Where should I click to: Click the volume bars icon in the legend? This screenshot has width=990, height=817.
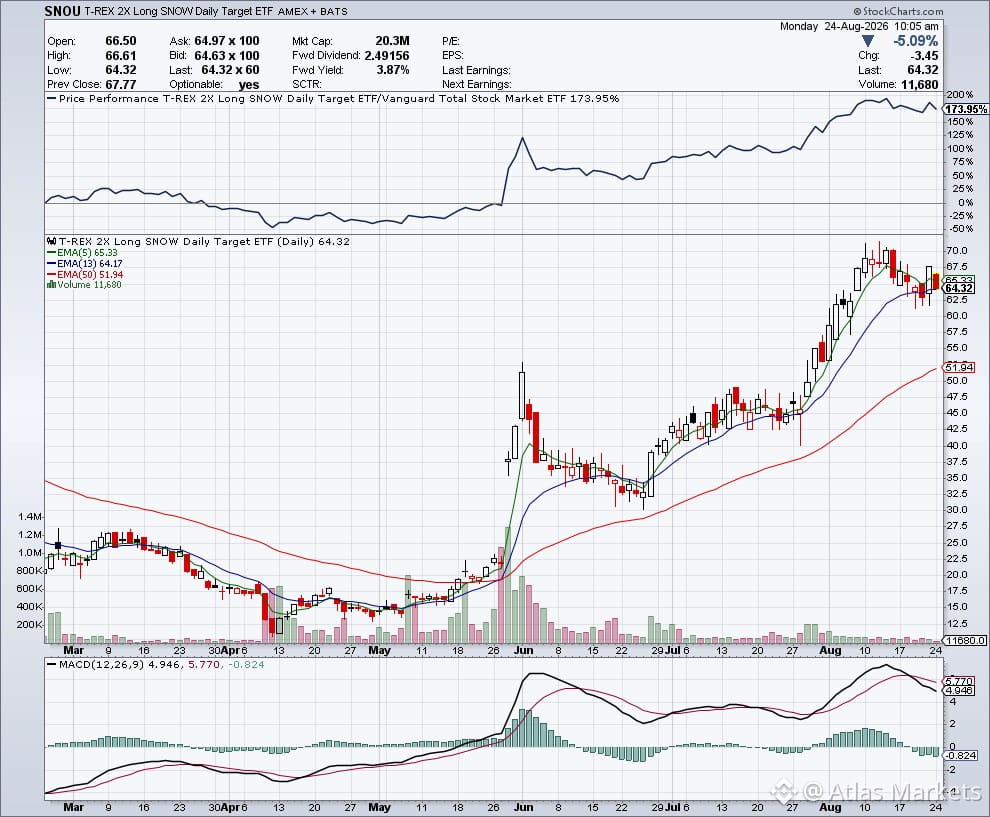pyautogui.click(x=51, y=285)
